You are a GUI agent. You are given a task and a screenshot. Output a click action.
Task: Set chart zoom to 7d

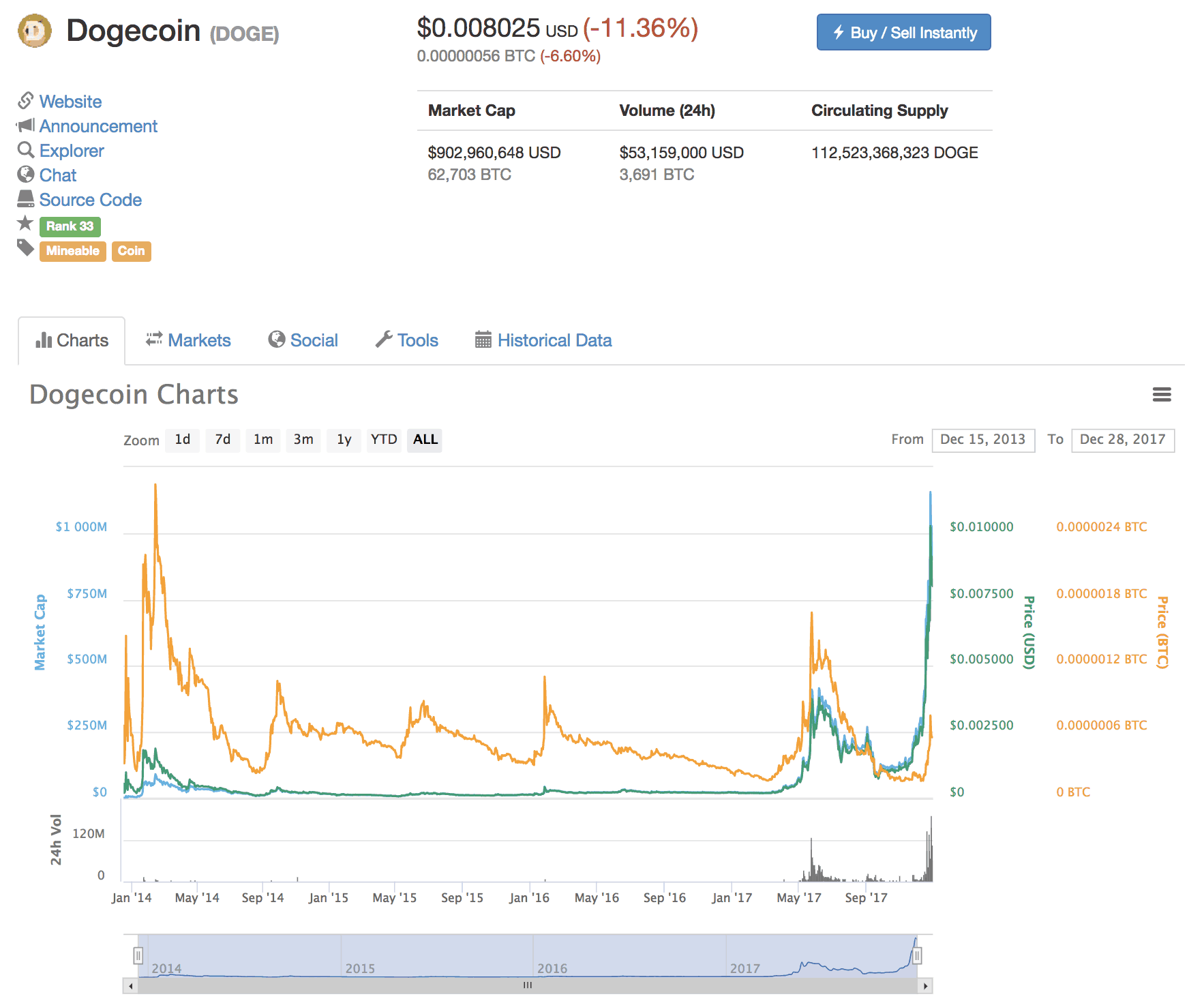pyautogui.click(x=223, y=440)
